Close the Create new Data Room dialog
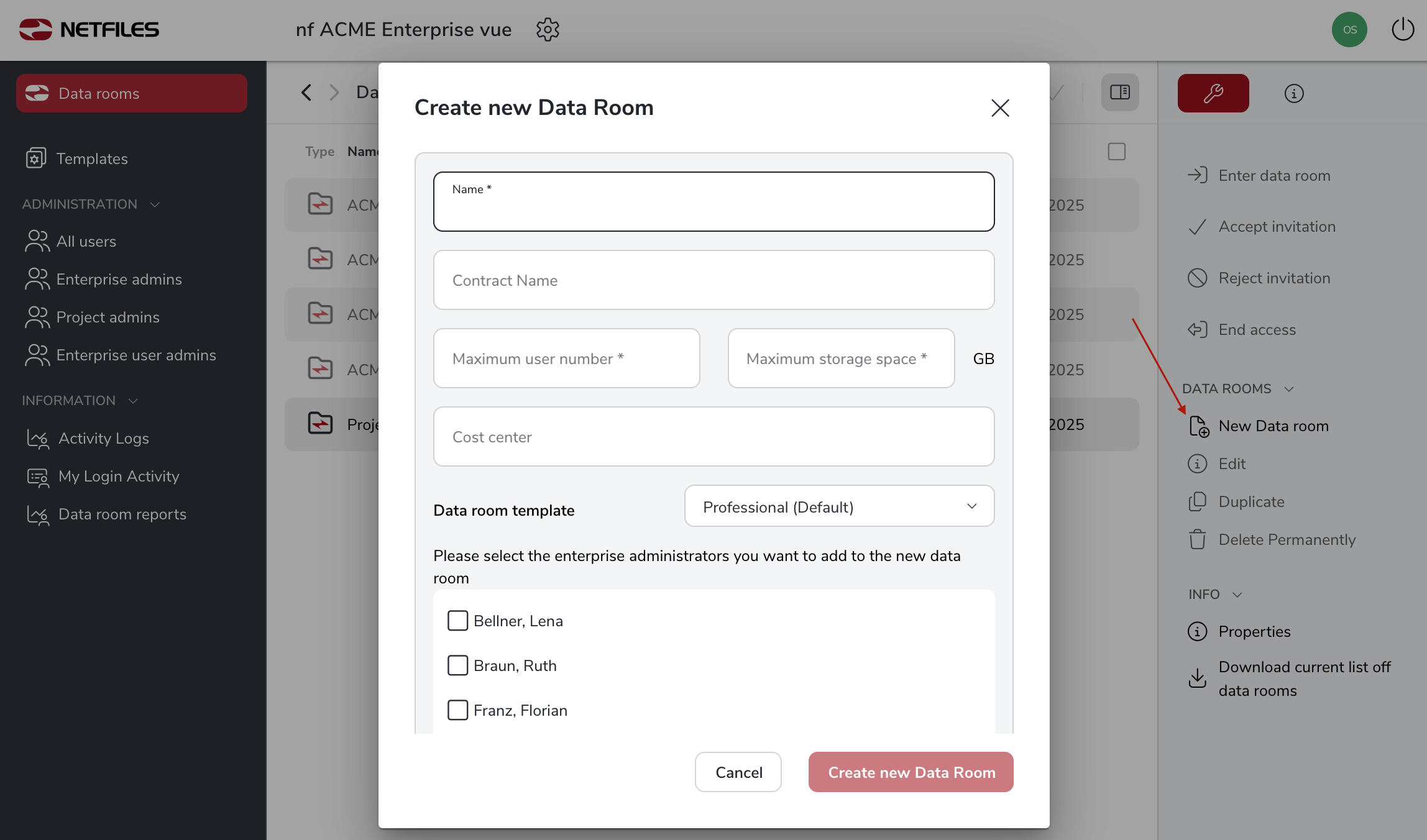This screenshot has height=840, width=1427. click(x=999, y=108)
